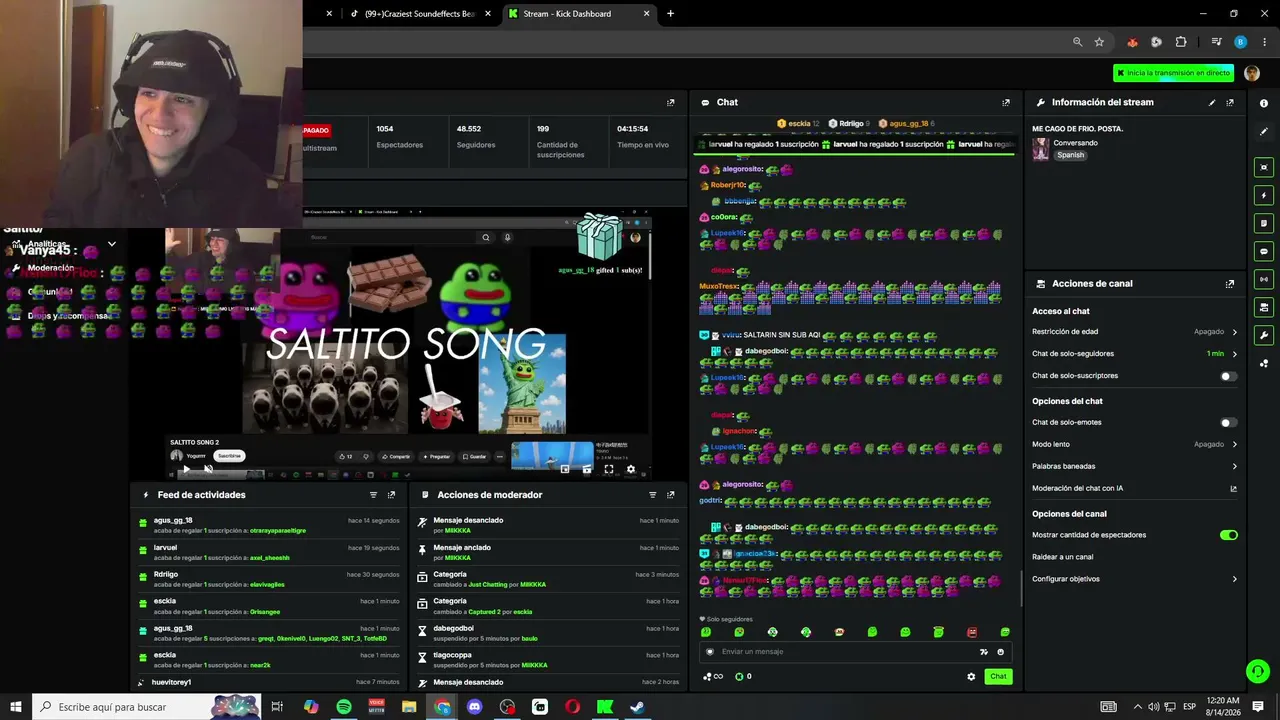1280x720 pixels.
Task: Pop out the Feed de actividades panel
Action: [x=391, y=495]
